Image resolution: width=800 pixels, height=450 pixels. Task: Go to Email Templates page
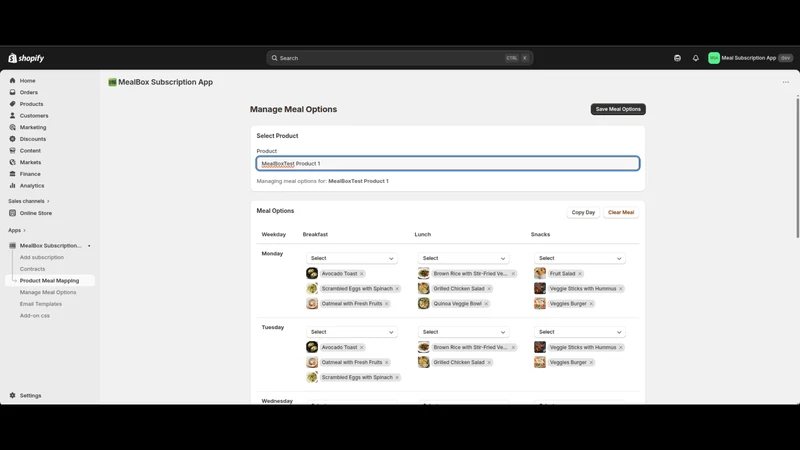click(41, 304)
